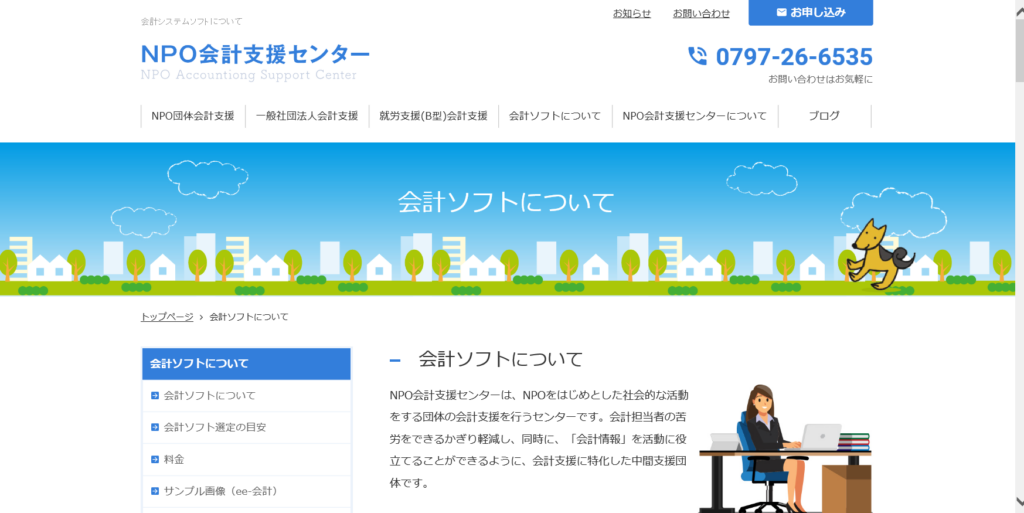Select サンプル画像（ee-会計） sidebar link
1024x513 pixels.
[x=223, y=491]
